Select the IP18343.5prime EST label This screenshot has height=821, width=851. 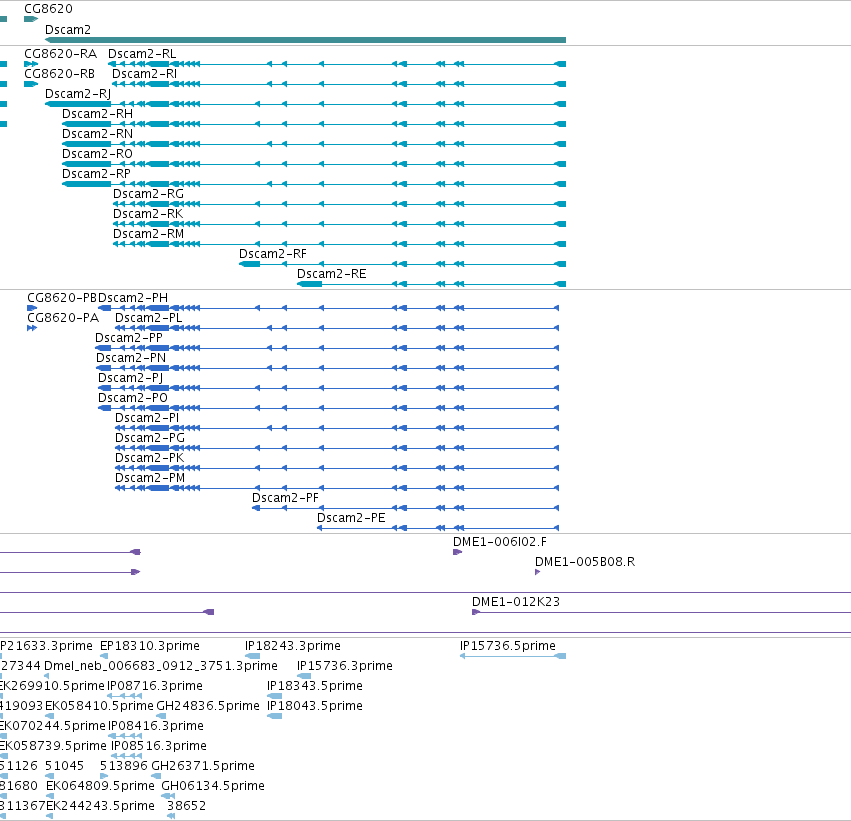[315, 686]
